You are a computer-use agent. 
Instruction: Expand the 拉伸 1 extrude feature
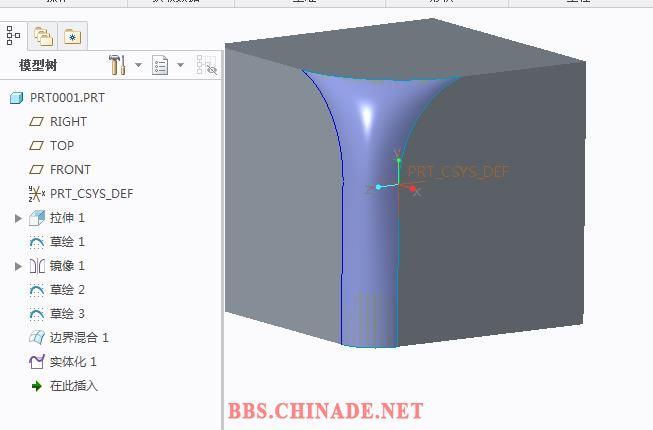point(18,218)
